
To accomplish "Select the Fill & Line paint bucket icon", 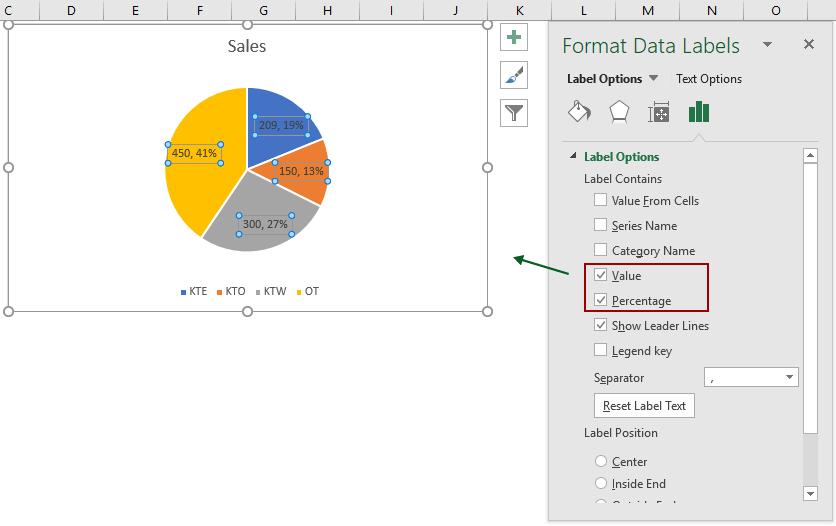I will pos(578,111).
